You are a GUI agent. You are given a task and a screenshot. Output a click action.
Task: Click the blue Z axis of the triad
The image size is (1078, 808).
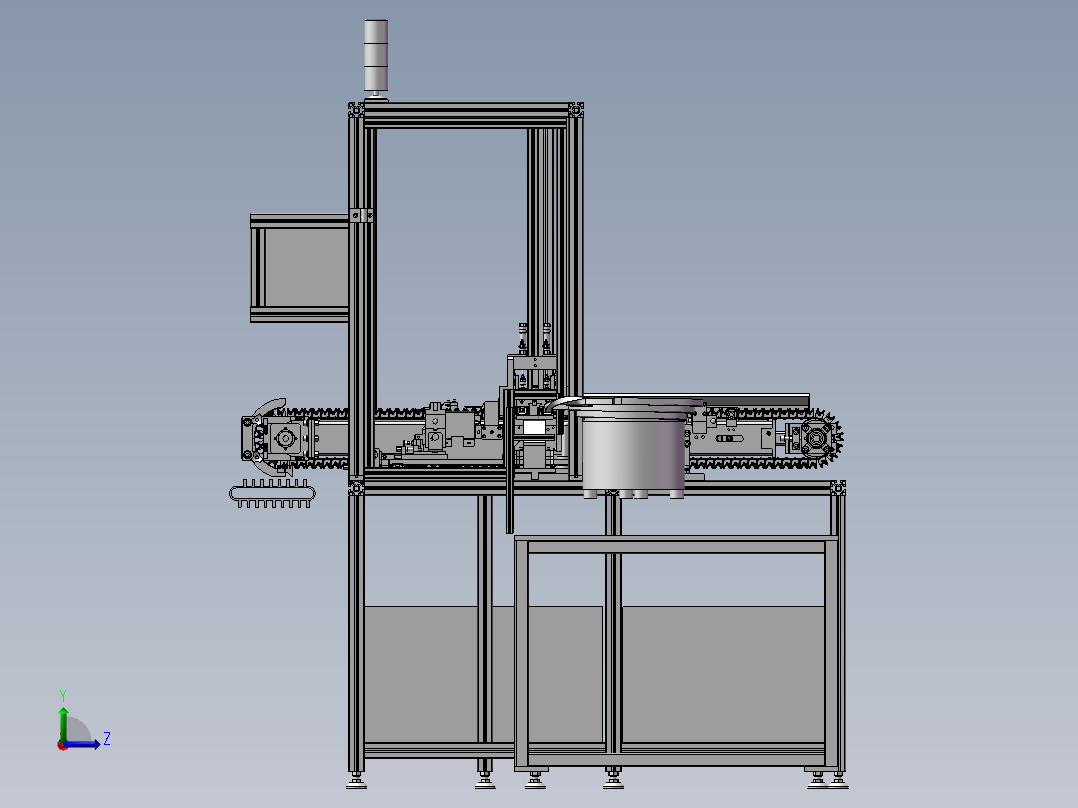(x=82, y=744)
